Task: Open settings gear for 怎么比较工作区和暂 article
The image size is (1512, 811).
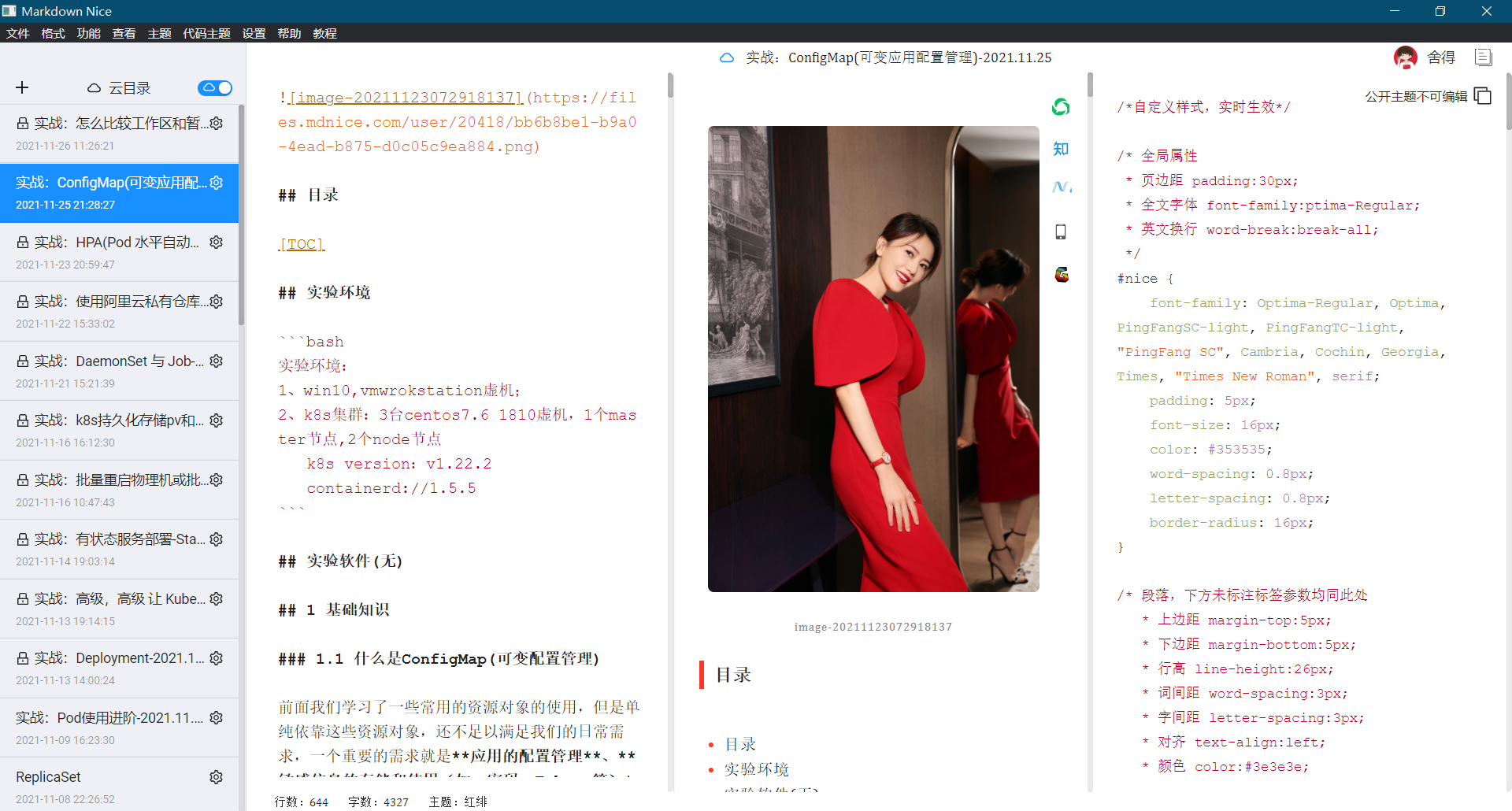Action: (217, 124)
